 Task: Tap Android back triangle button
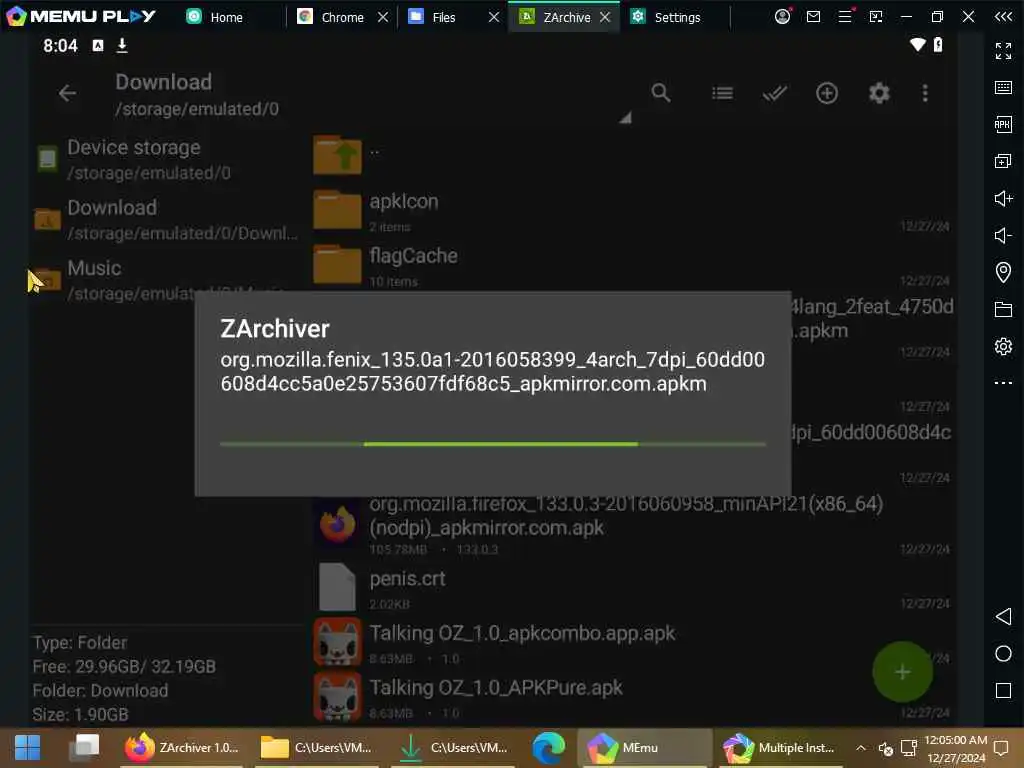pos(1003,616)
